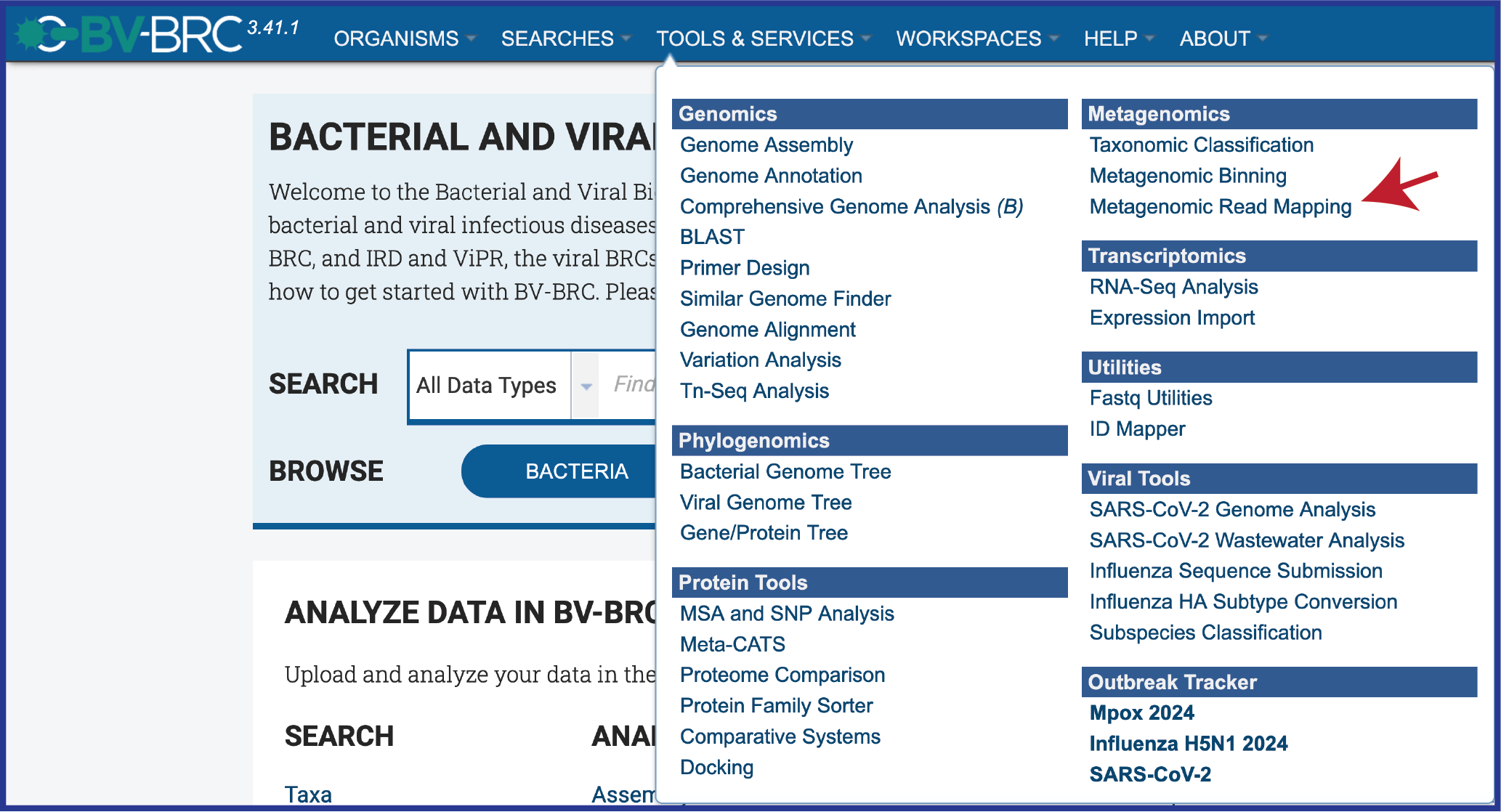Image resolution: width=1501 pixels, height=812 pixels.
Task: Select Meta-CATS tool
Action: (x=732, y=644)
